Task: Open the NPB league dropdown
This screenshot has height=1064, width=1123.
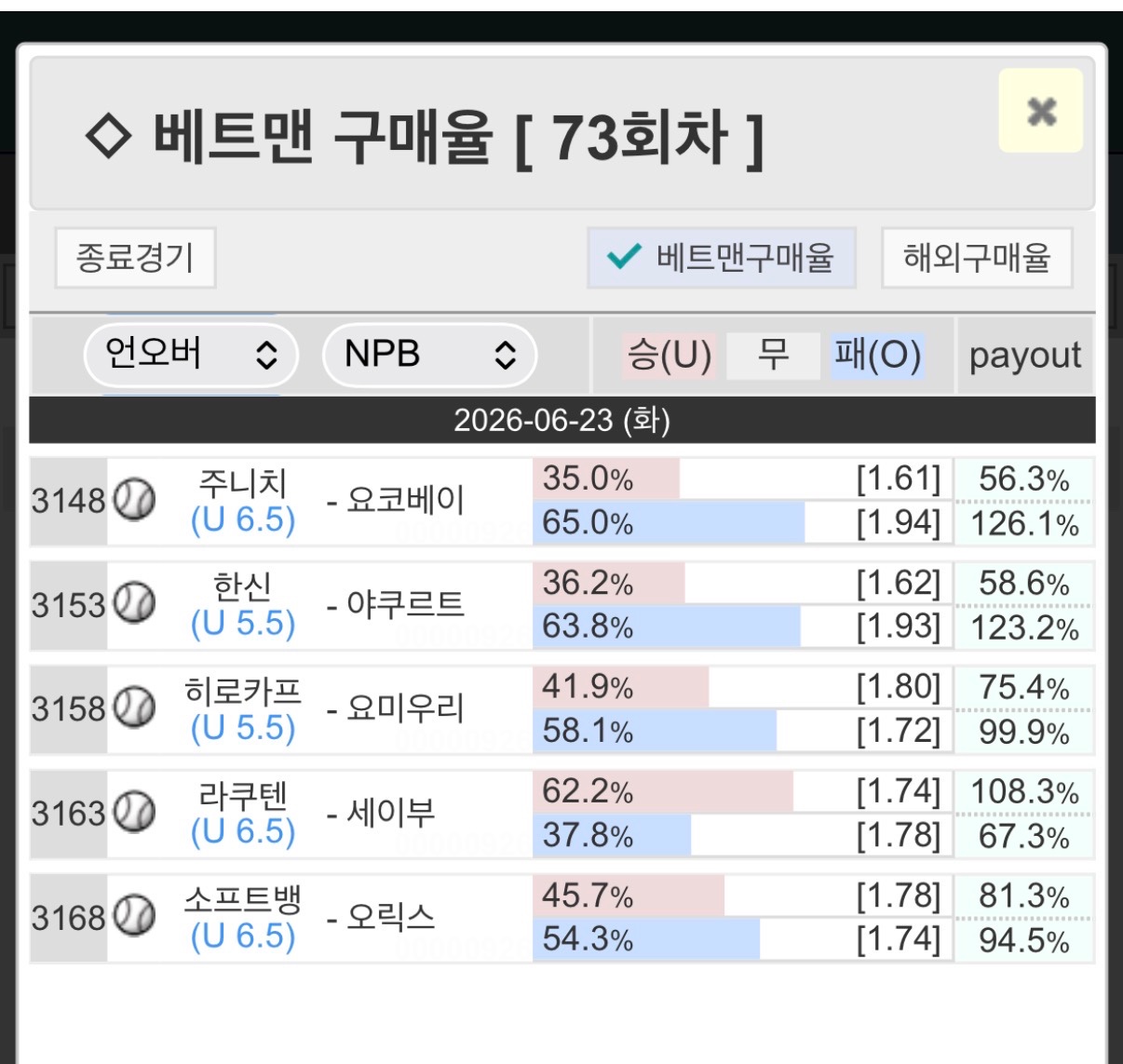Action: click(429, 355)
